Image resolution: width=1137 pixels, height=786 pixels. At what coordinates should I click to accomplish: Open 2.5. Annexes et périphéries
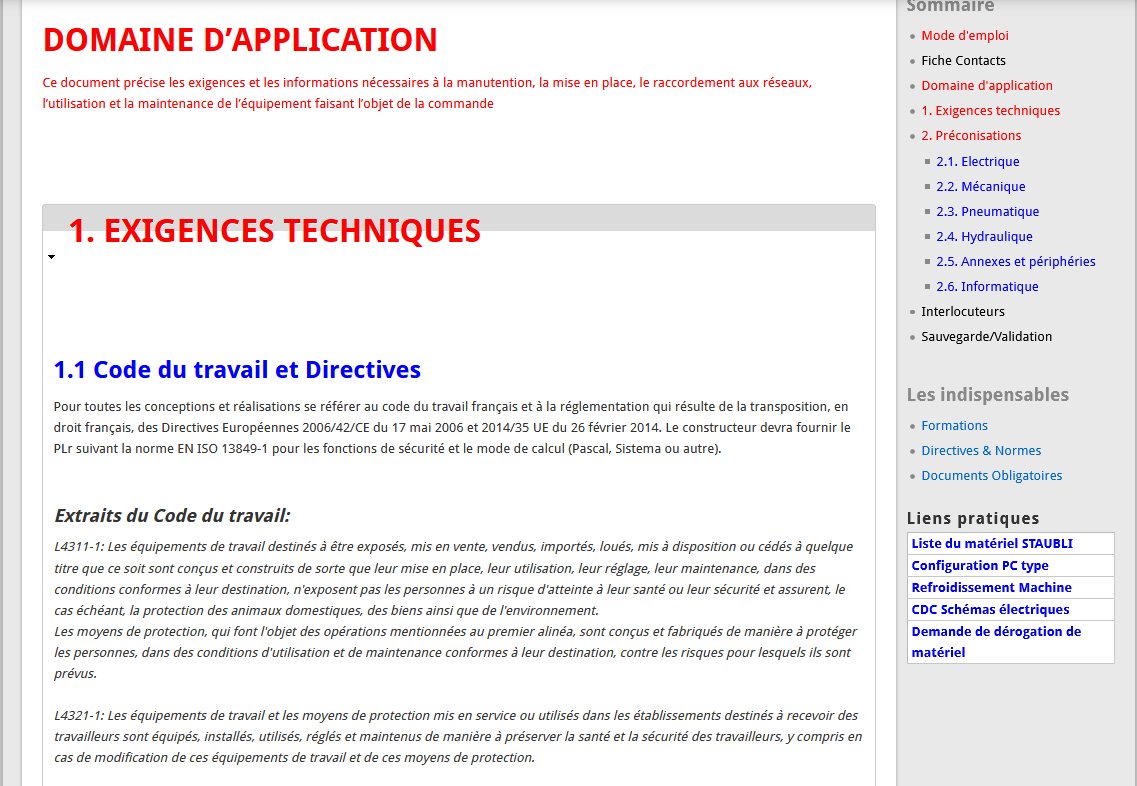point(1016,262)
